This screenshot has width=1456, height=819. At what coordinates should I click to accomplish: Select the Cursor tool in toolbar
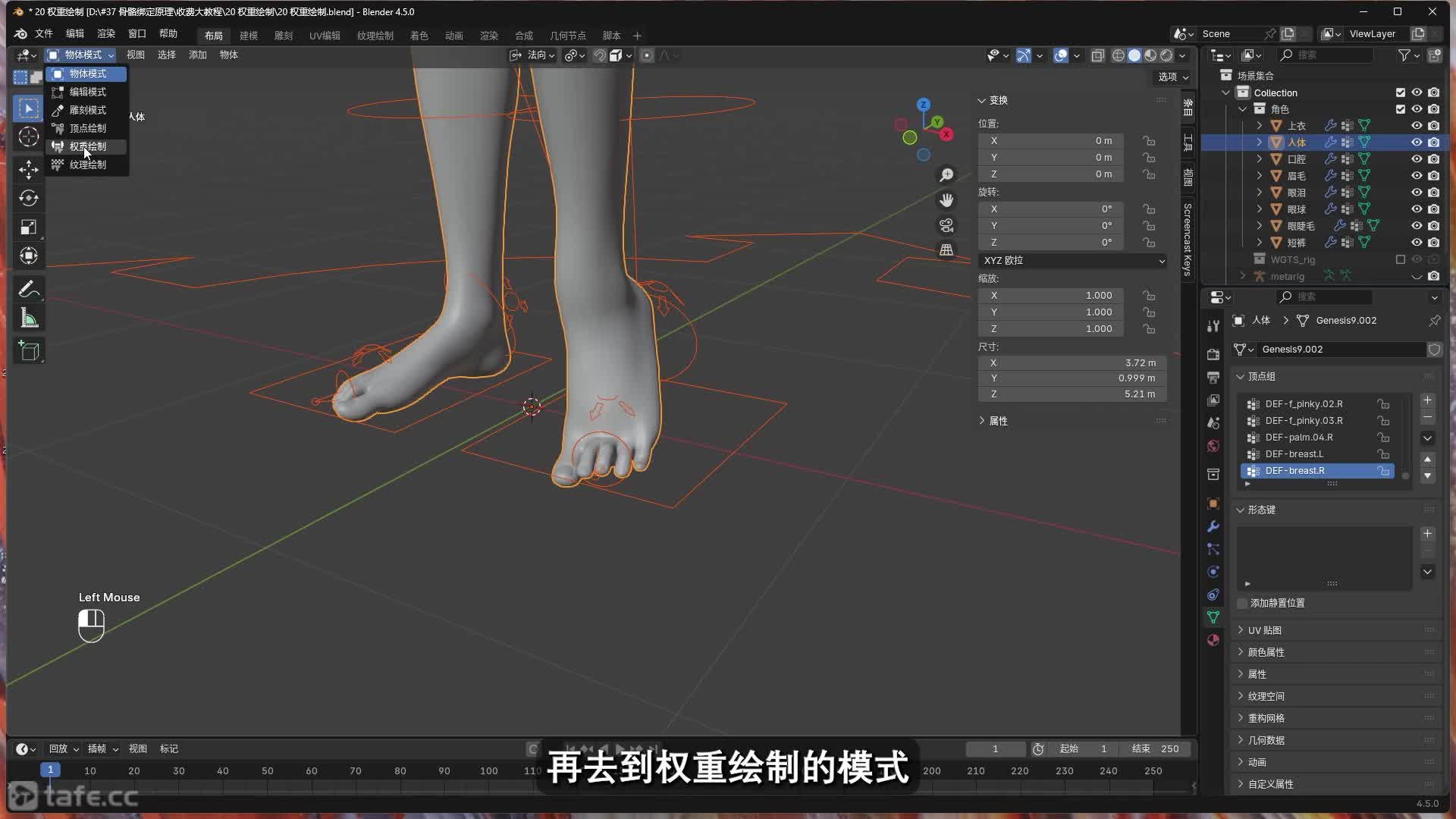click(x=29, y=137)
